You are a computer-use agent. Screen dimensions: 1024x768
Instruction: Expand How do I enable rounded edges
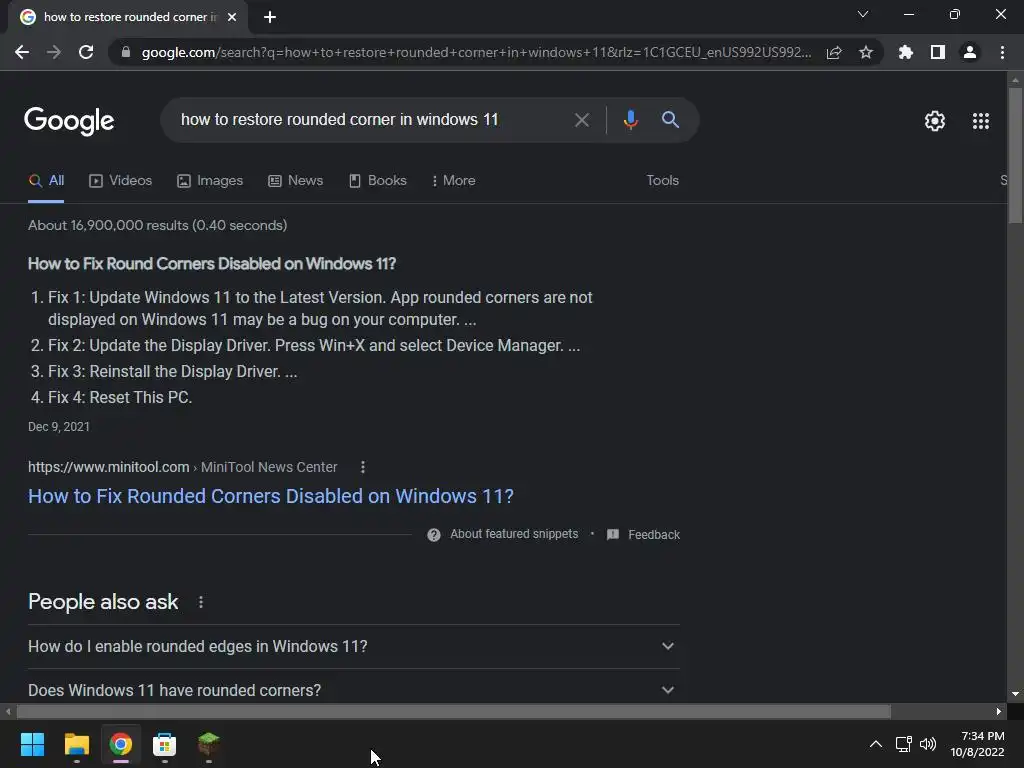(x=353, y=647)
